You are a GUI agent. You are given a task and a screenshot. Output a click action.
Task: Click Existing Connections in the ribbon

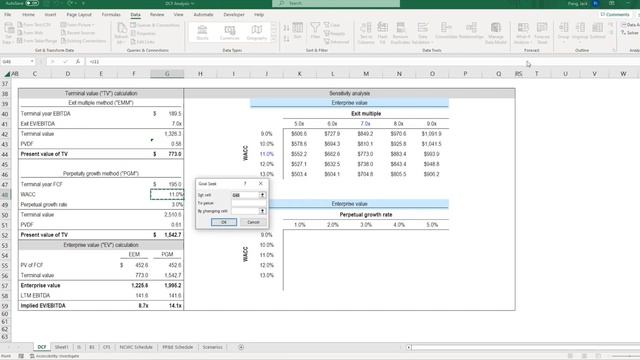click(x=83, y=41)
